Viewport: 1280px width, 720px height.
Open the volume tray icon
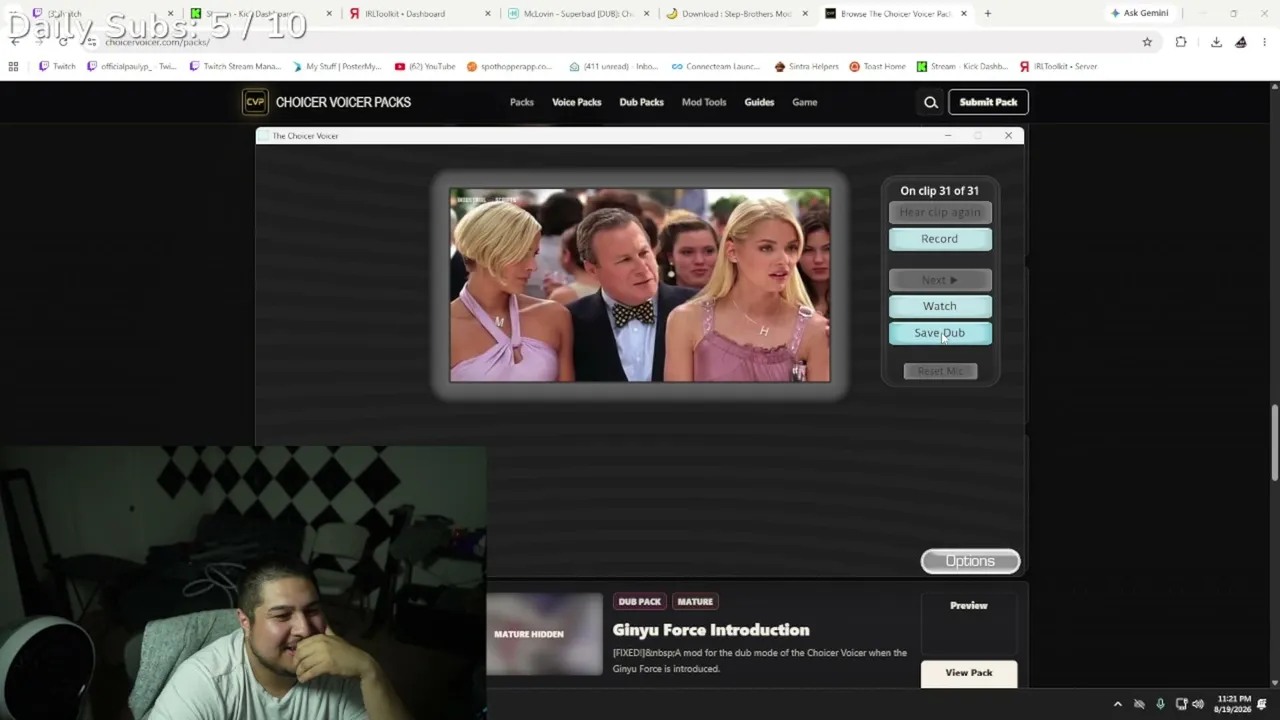[x=1198, y=704]
